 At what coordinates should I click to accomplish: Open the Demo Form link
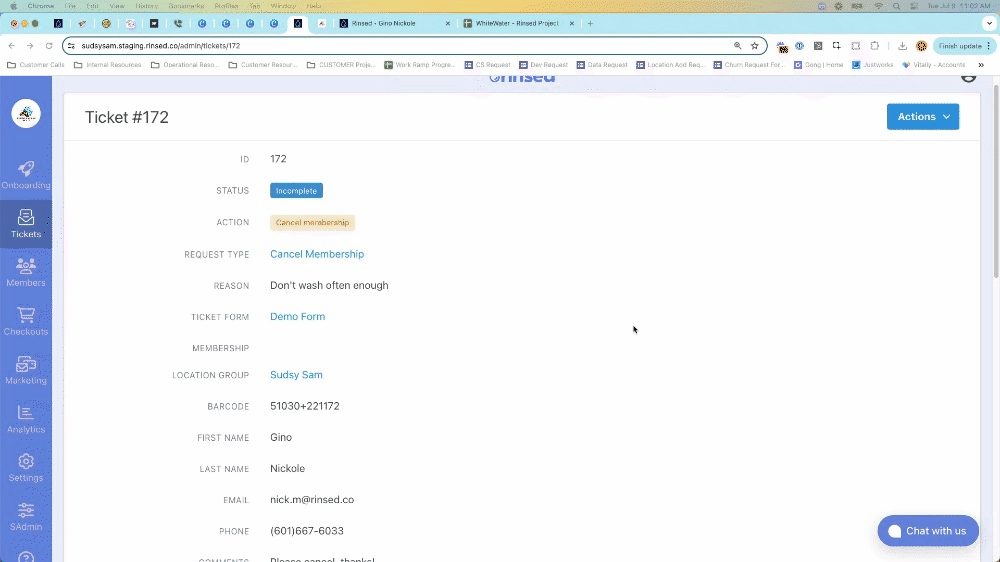click(297, 316)
